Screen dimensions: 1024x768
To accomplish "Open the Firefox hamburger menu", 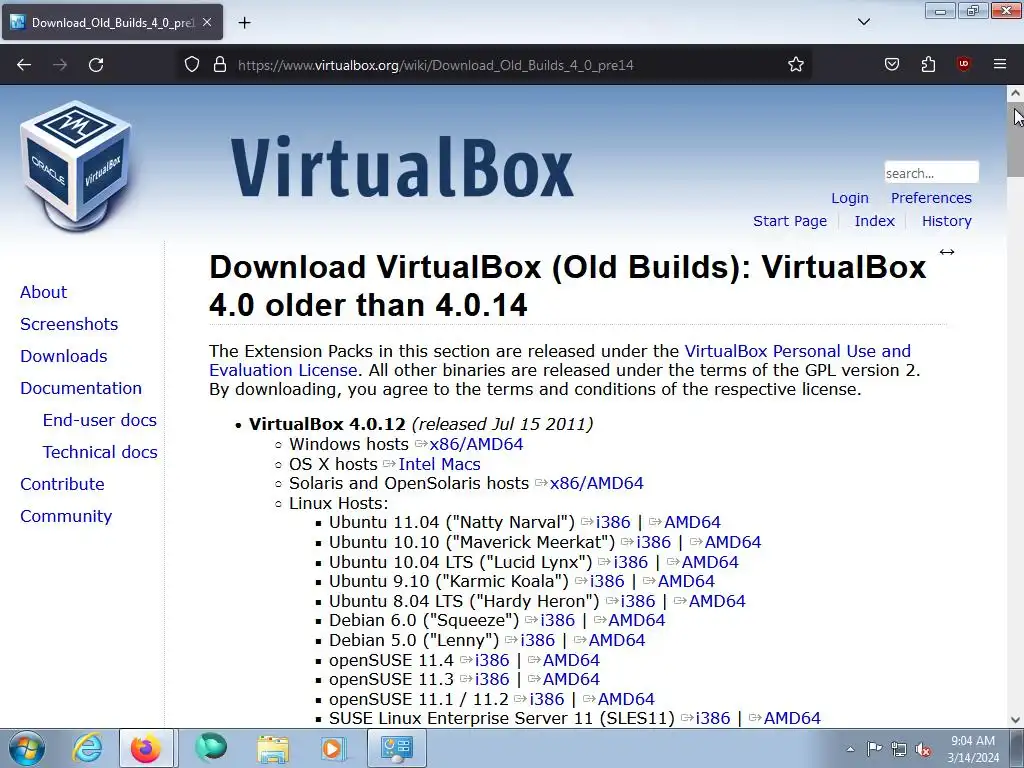I will [1000, 64].
